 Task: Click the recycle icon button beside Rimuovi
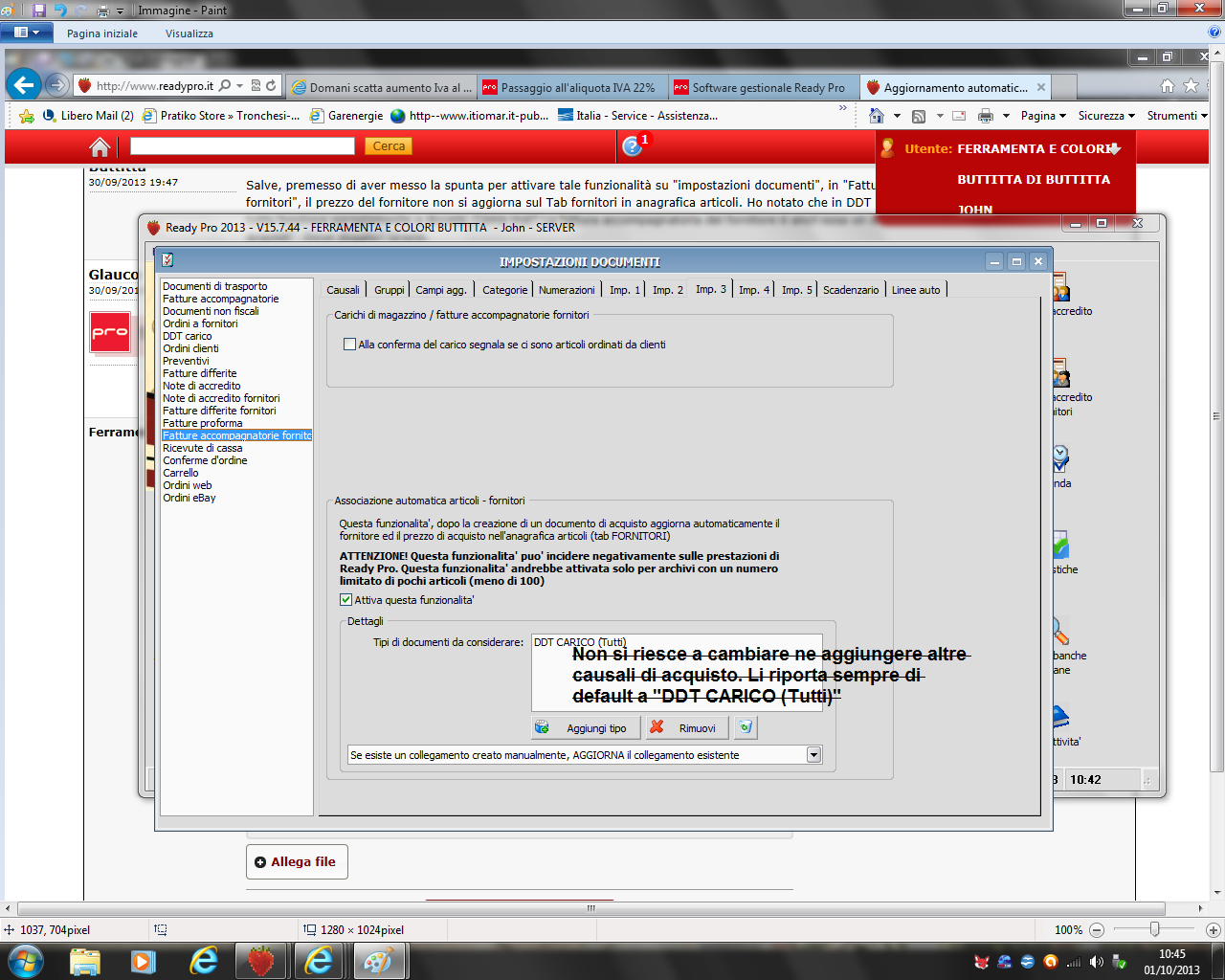[746, 727]
